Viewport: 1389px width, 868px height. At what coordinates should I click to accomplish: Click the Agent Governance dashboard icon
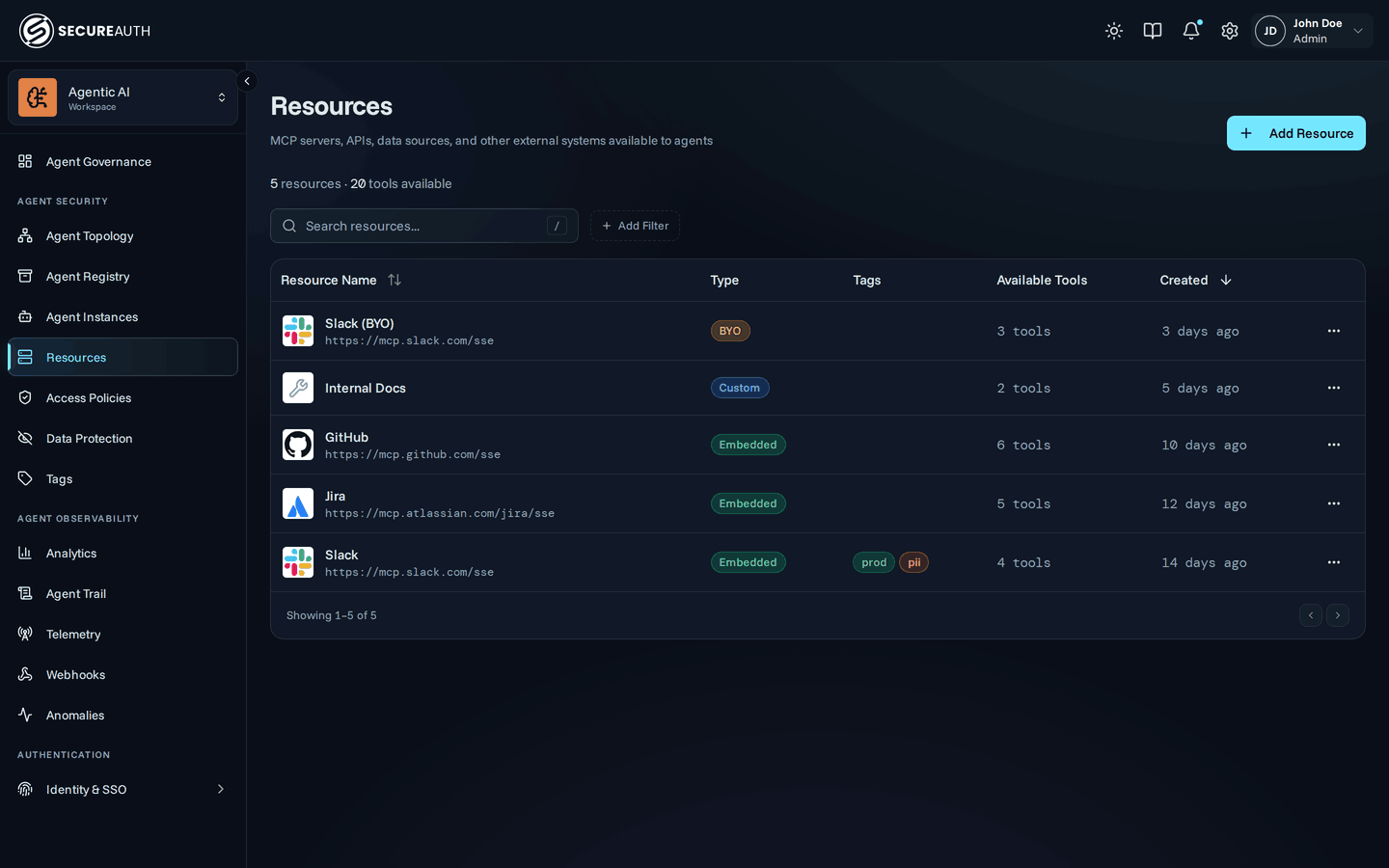pyautogui.click(x=25, y=161)
